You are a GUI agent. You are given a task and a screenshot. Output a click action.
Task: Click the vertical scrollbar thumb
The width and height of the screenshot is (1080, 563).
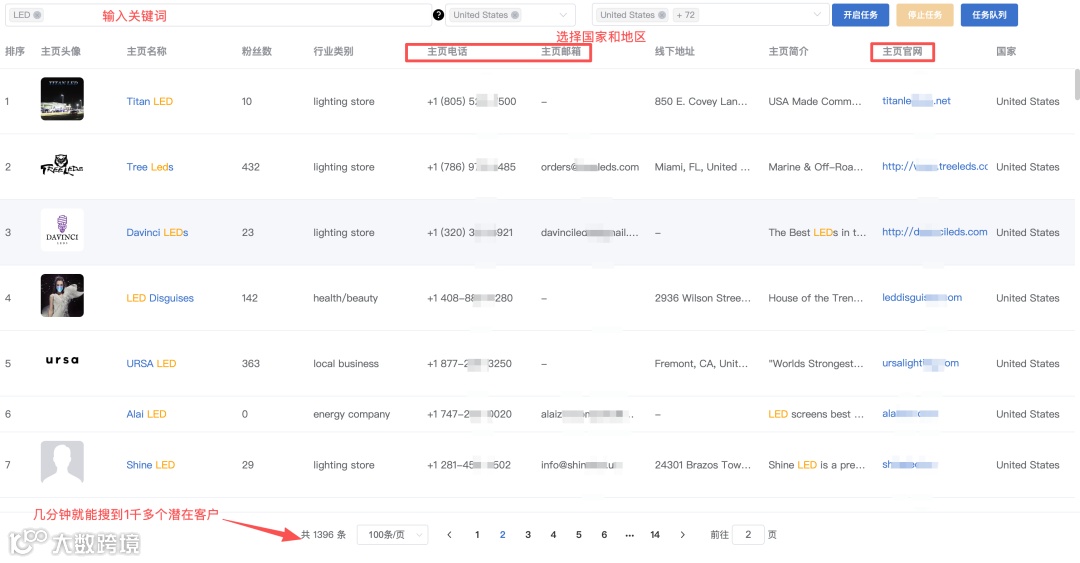(1077, 85)
